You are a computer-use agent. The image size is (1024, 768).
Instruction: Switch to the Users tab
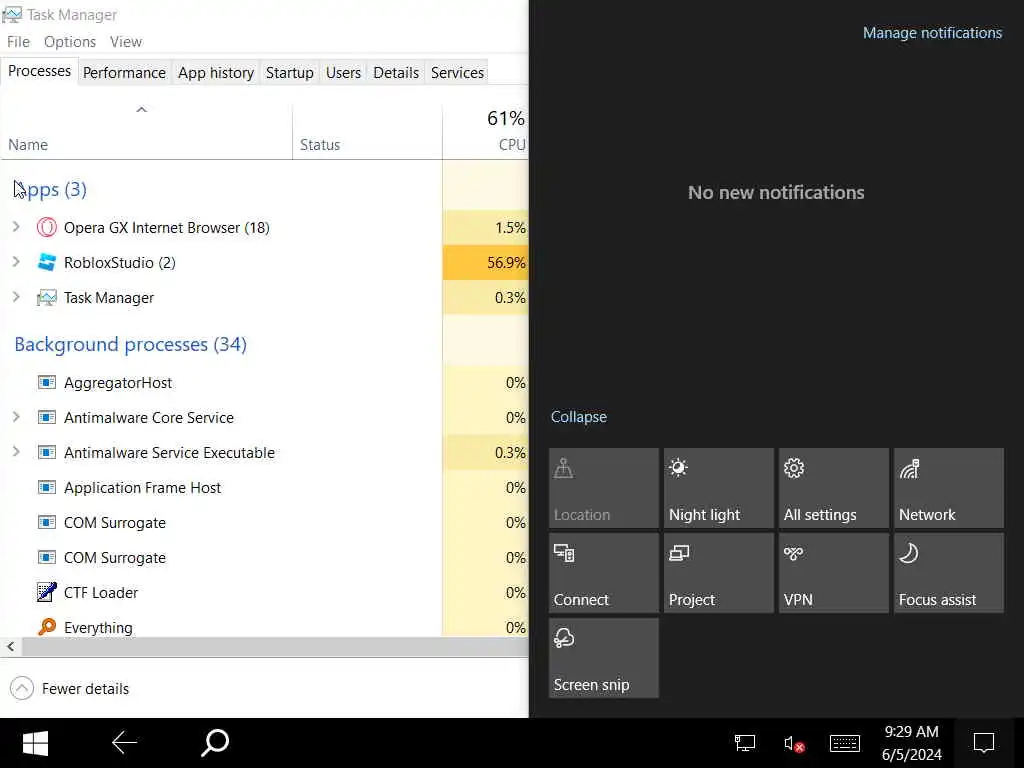(x=343, y=72)
